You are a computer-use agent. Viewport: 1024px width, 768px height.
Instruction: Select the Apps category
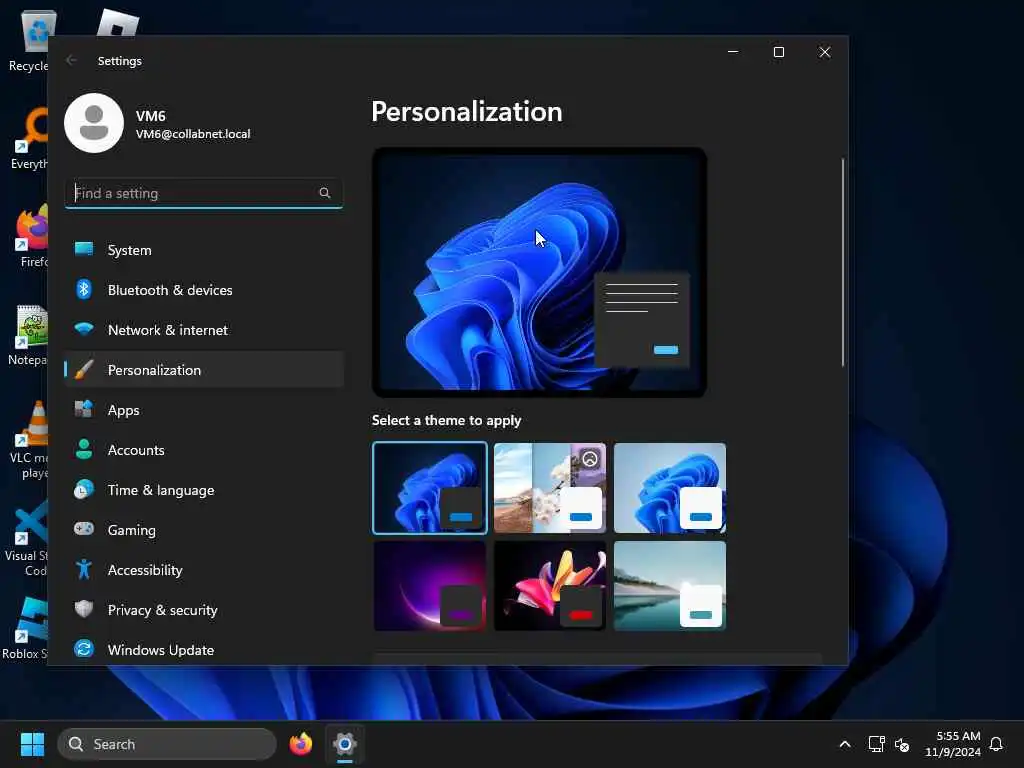coord(204,409)
